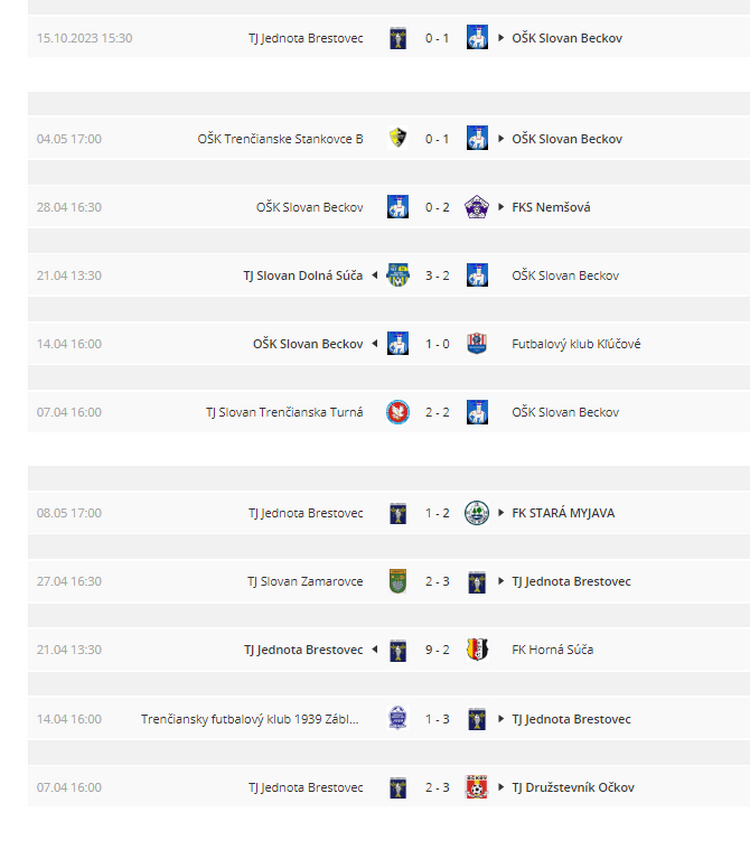Click OŠK Trenčianske Stankovce B crest
The height and width of the screenshot is (850, 750).
point(398,138)
